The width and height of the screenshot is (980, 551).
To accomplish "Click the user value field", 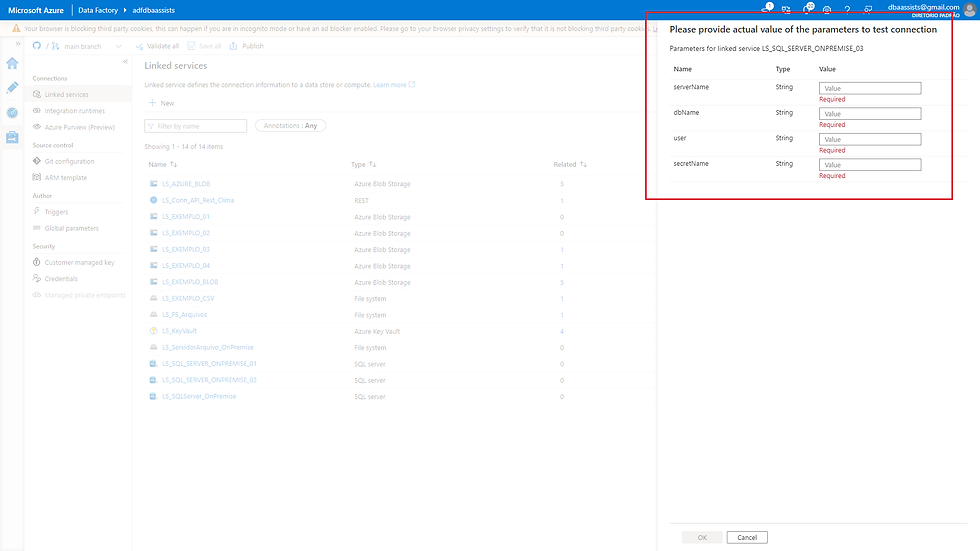I will click(x=870, y=139).
